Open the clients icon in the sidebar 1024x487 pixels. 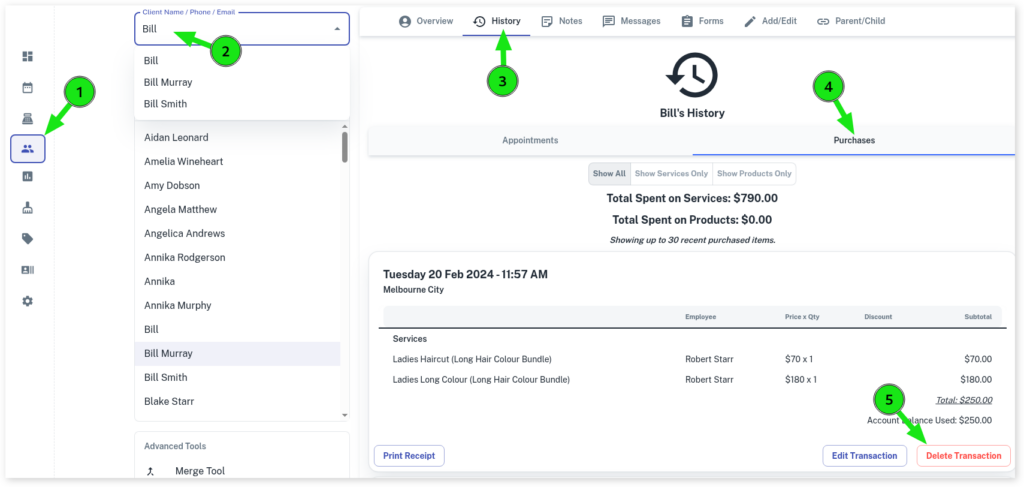tap(28, 148)
